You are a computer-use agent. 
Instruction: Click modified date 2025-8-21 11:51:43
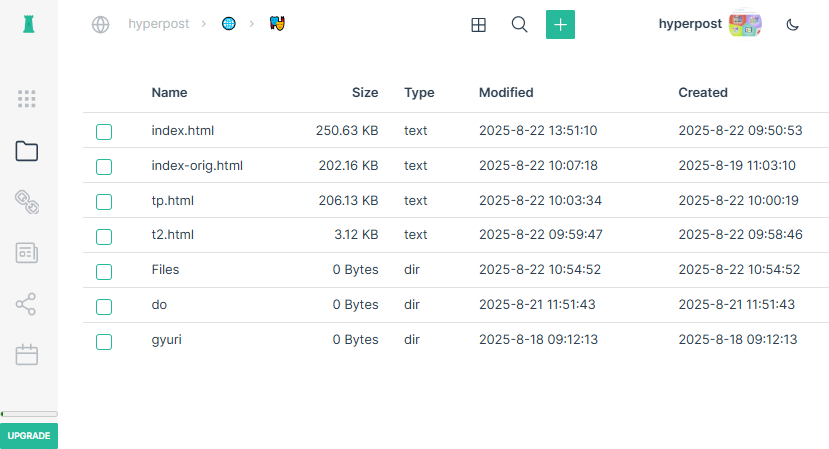click(x=537, y=305)
